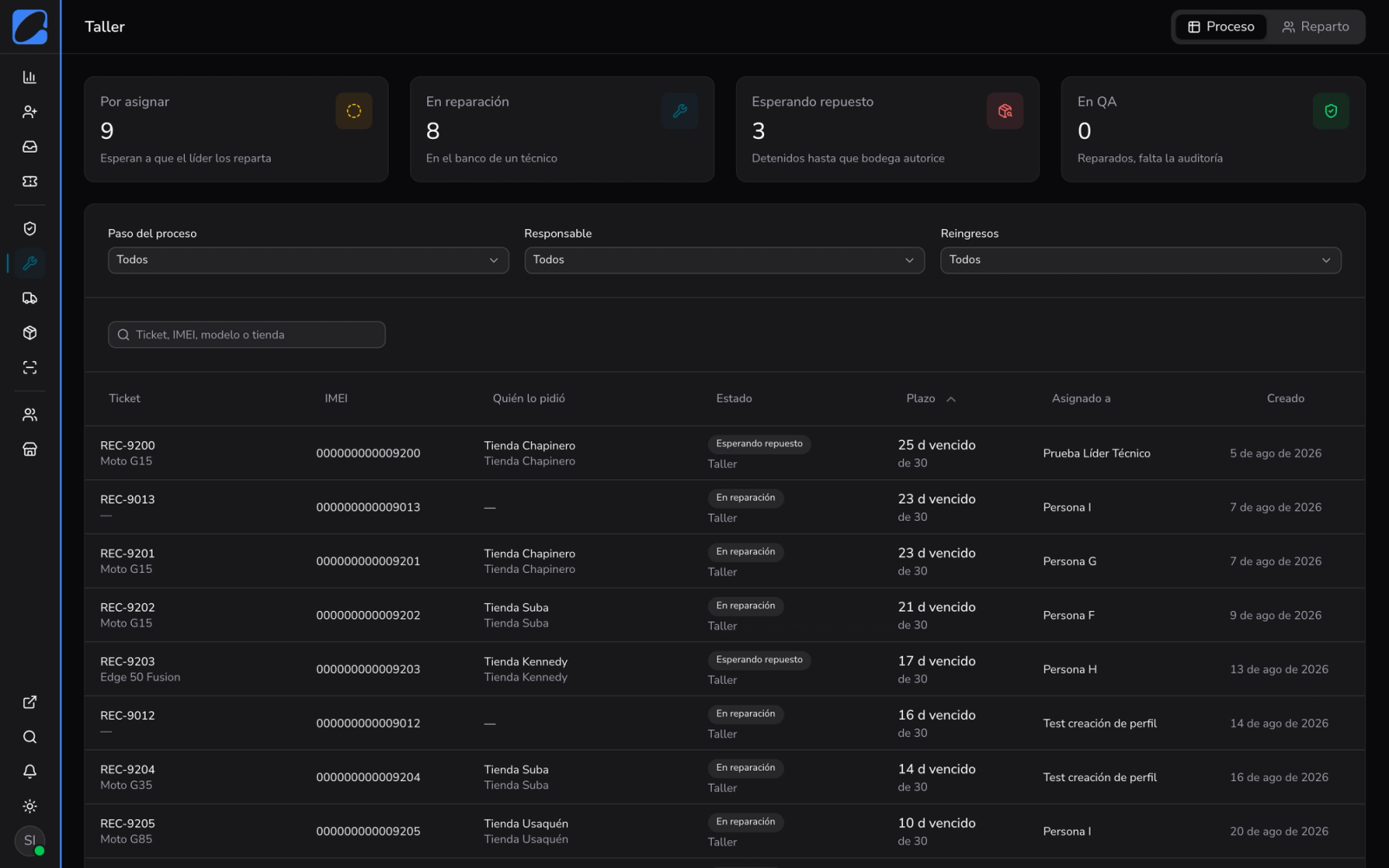Open the scan icon in sidebar

point(30,367)
